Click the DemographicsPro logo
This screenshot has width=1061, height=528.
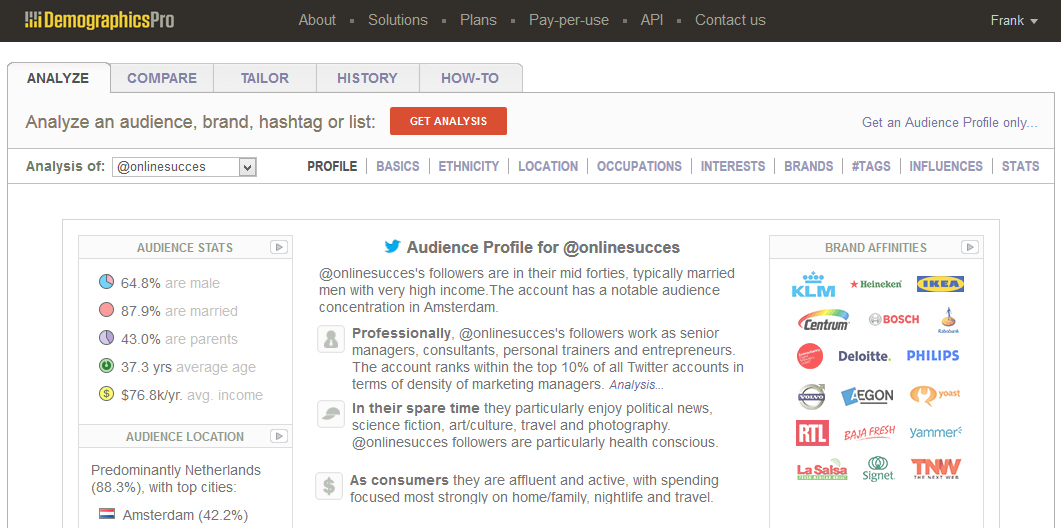(x=99, y=20)
